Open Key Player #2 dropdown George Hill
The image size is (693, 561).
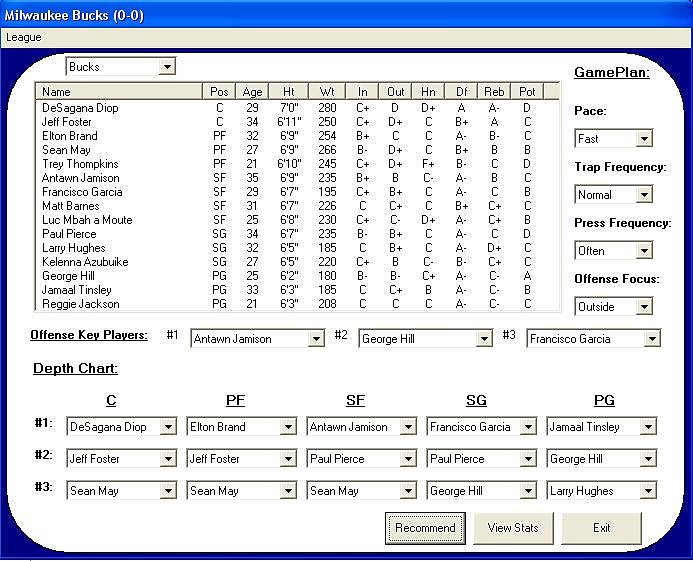[x=426, y=339]
